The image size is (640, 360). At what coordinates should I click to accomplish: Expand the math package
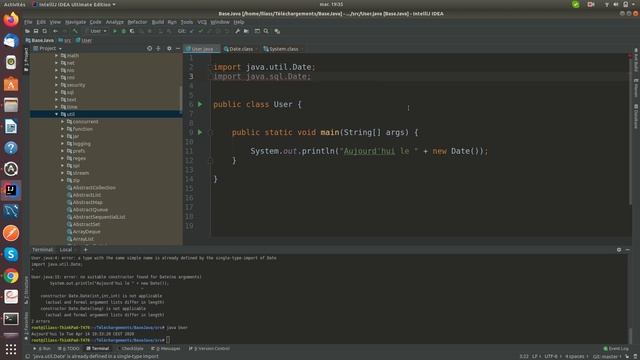click(56, 56)
